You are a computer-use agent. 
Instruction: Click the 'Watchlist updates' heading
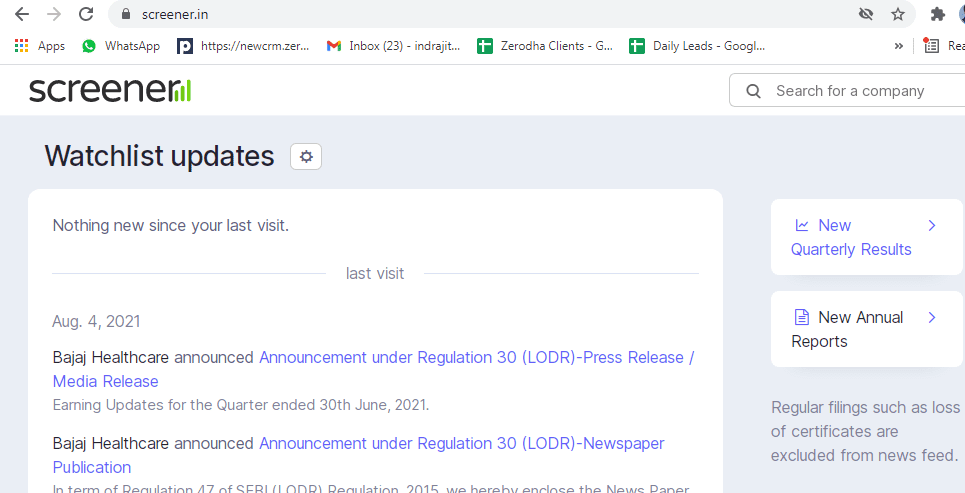[x=159, y=156]
